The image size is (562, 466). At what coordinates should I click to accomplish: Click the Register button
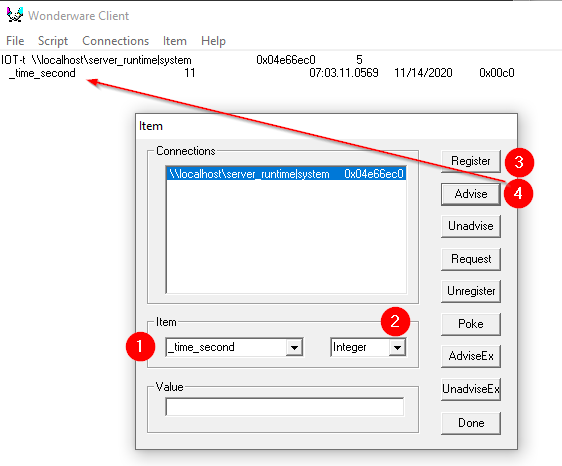(x=471, y=161)
